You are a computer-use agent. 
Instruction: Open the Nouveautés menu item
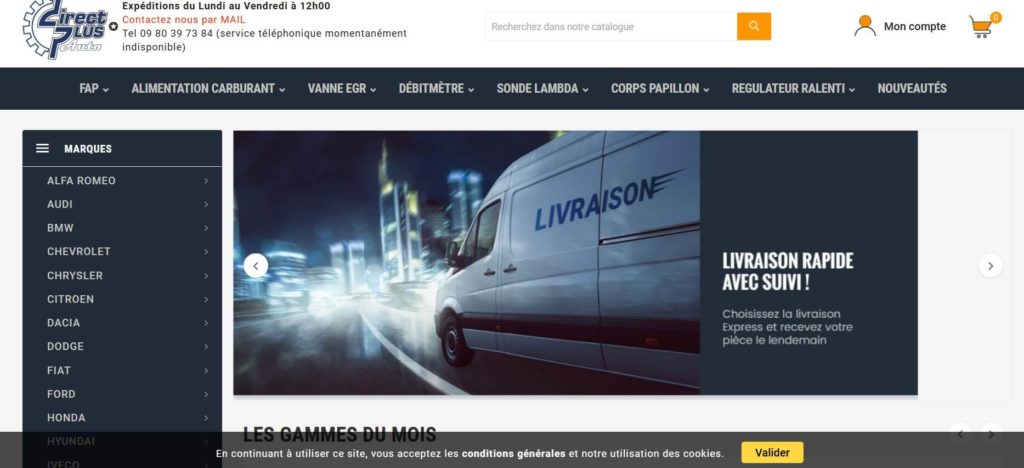pos(912,88)
